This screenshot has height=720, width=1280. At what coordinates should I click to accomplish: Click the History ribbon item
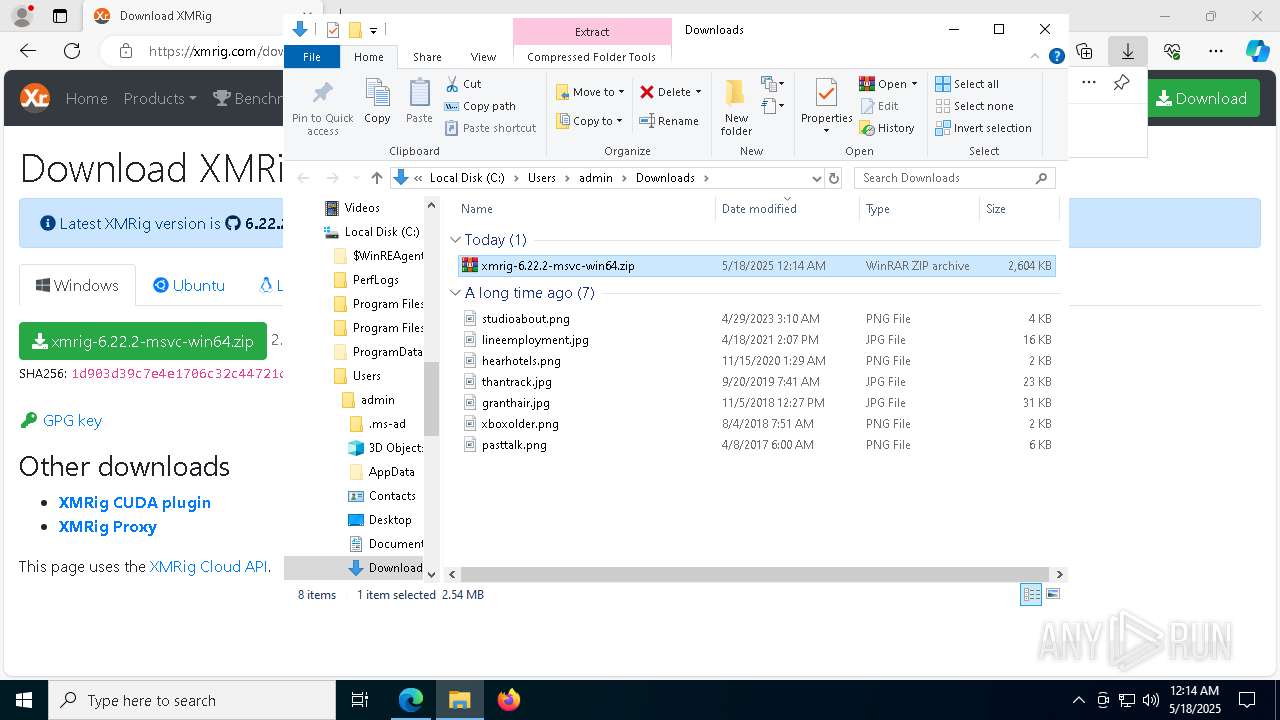[x=887, y=128]
